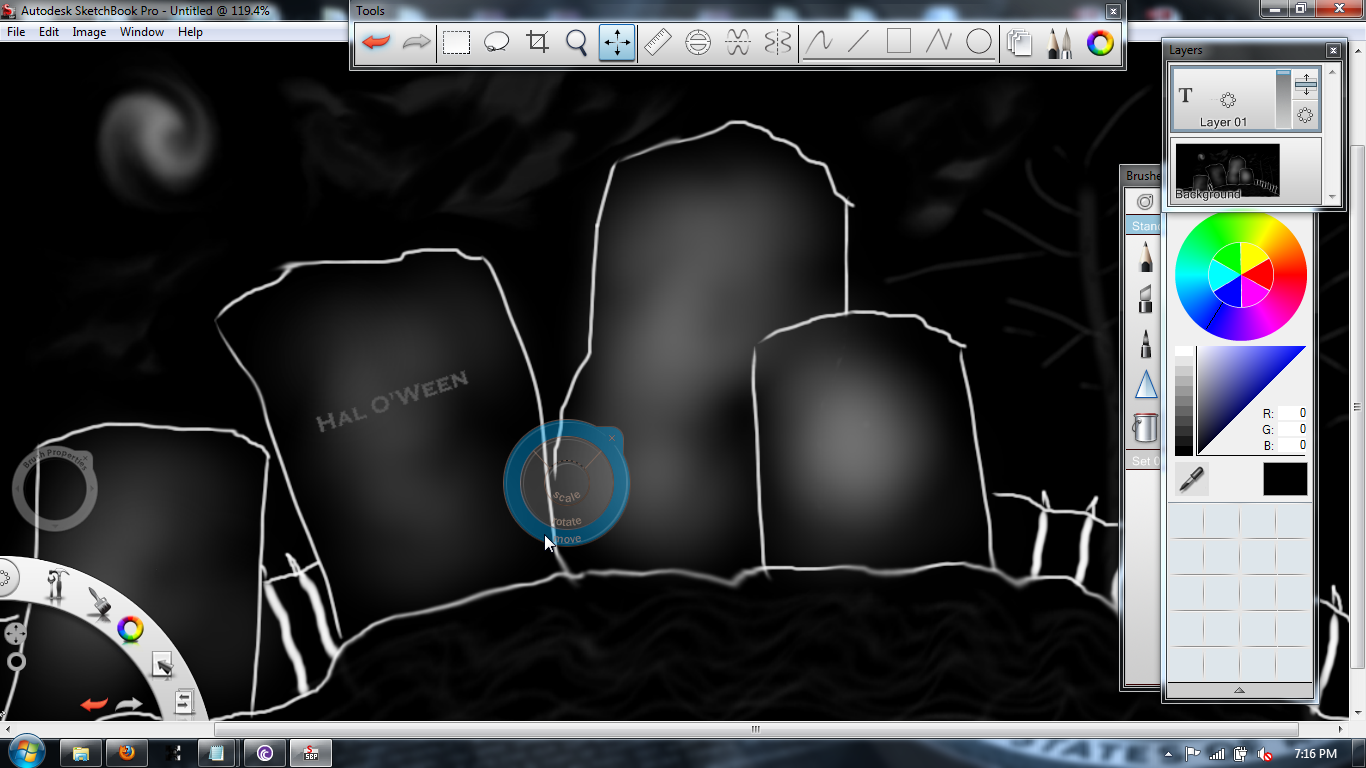Click the red Undo arrow in Tools toolbar
Image resolution: width=1366 pixels, height=768 pixels.
376,43
